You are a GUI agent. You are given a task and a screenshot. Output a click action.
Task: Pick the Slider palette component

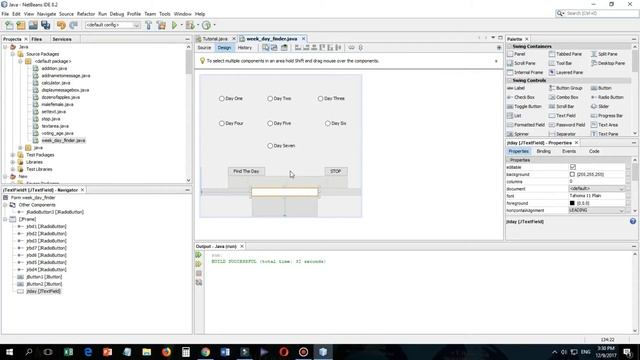coord(600,106)
